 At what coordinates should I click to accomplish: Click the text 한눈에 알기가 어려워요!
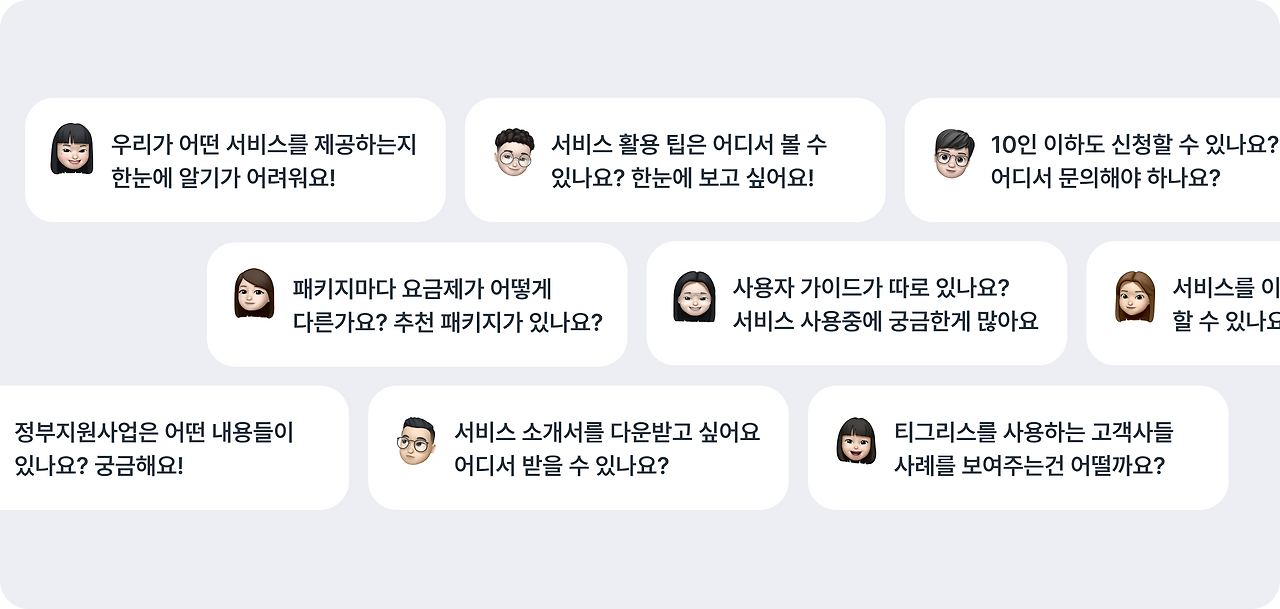point(223,178)
